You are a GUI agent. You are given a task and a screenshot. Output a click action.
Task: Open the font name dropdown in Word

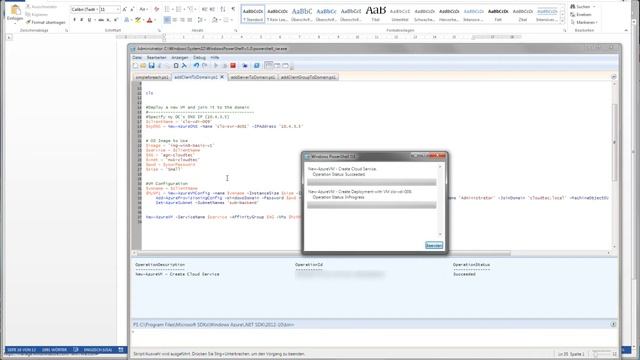tap(97, 9)
